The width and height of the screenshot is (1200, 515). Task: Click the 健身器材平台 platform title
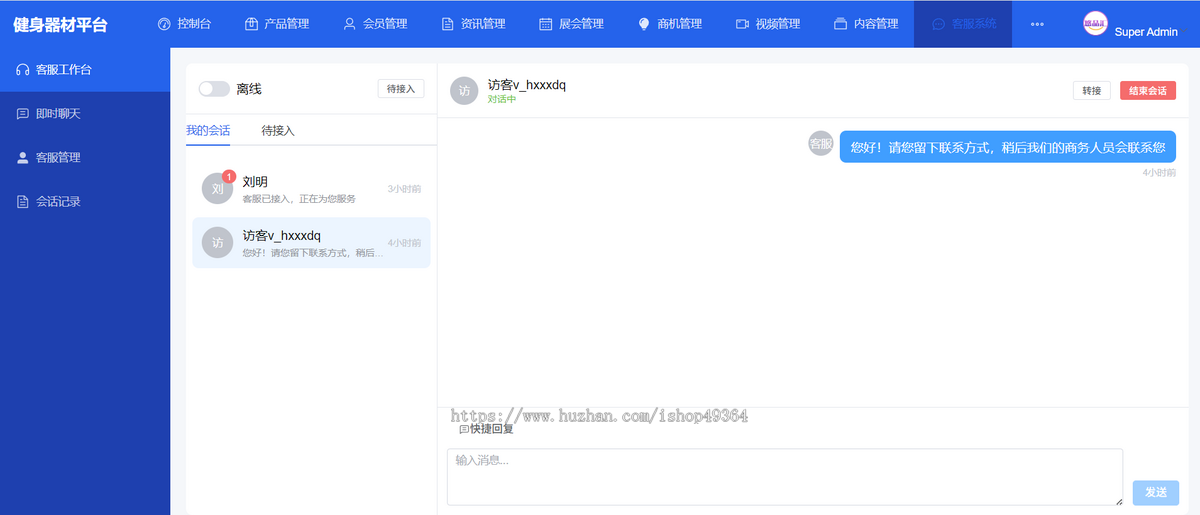[60, 25]
